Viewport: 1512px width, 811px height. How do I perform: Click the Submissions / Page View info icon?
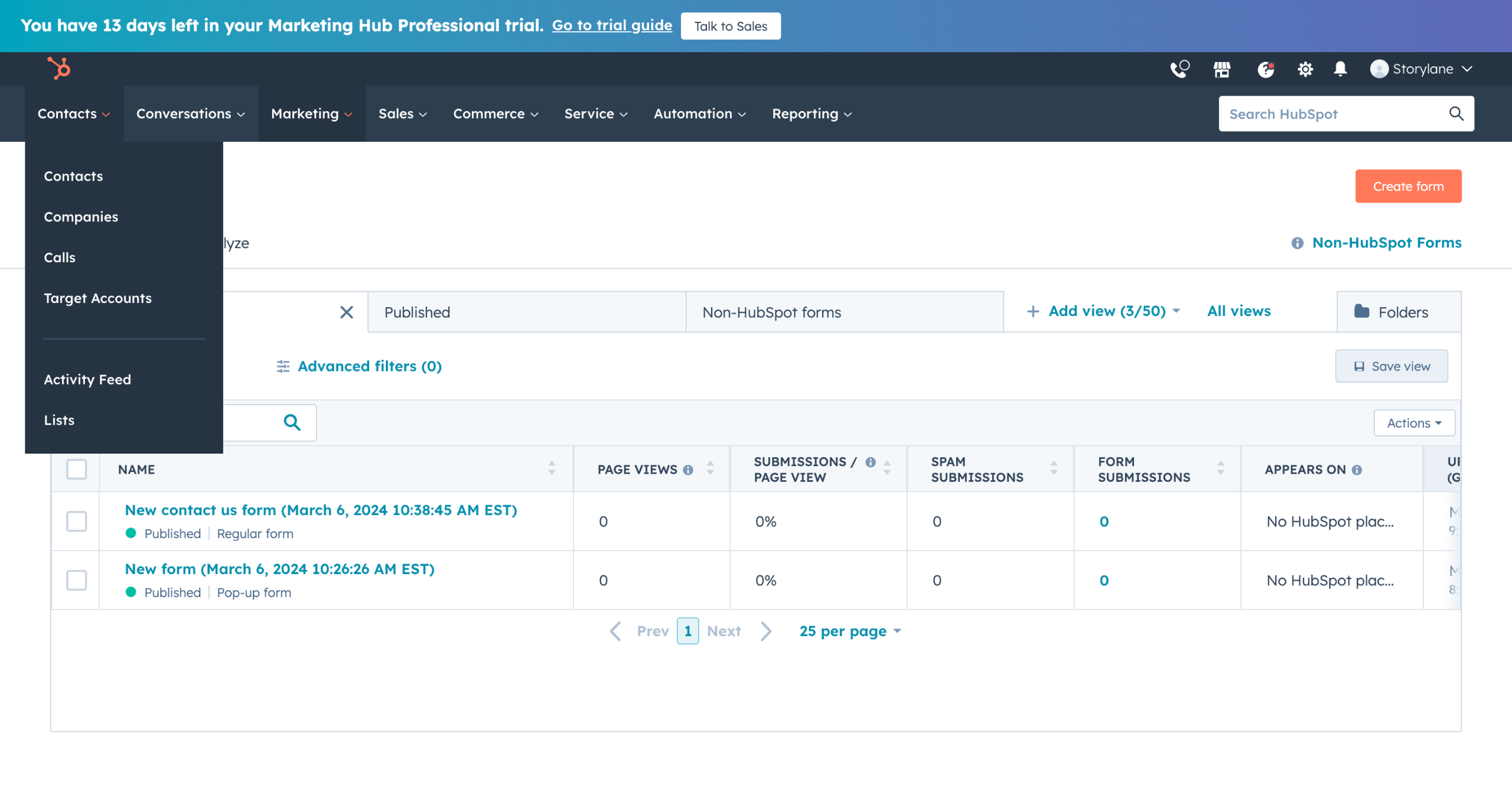[x=871, y=462]
